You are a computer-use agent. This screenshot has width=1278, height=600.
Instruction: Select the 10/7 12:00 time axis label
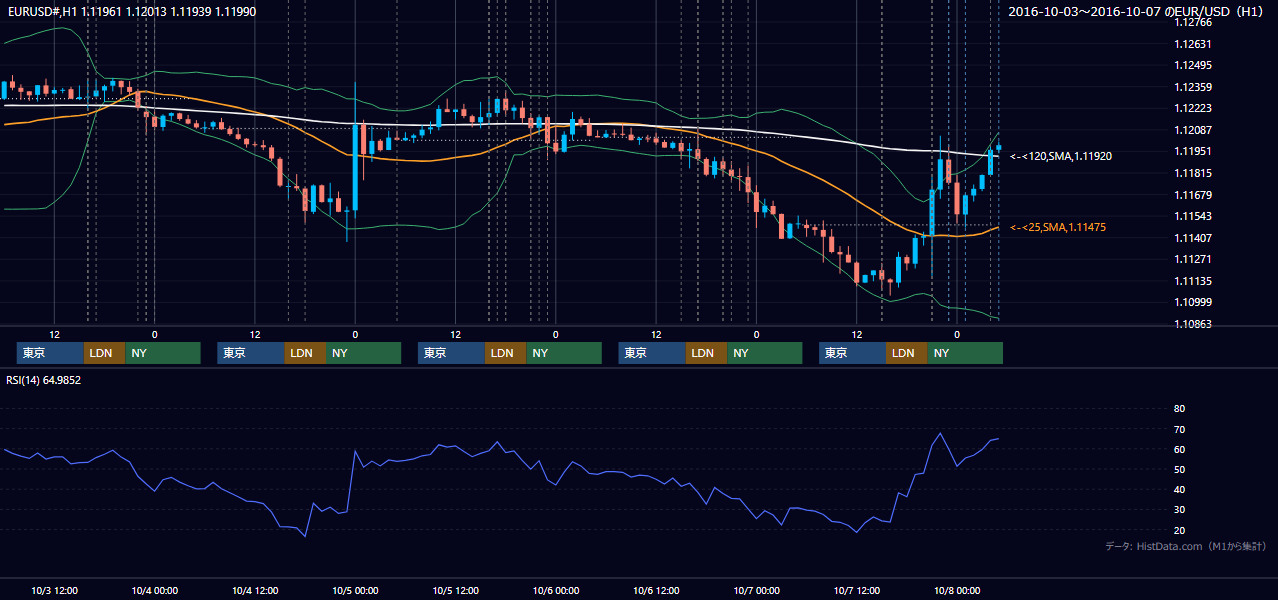click(x=857, y=591)
